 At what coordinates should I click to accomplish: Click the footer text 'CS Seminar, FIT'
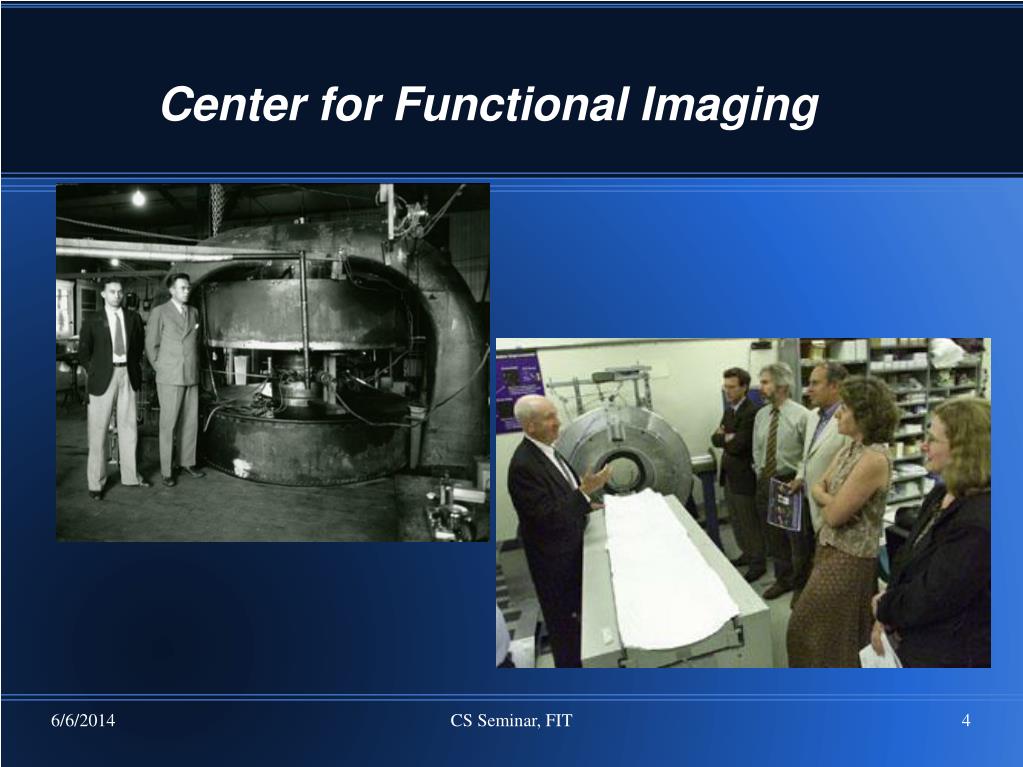coord(511,720)
